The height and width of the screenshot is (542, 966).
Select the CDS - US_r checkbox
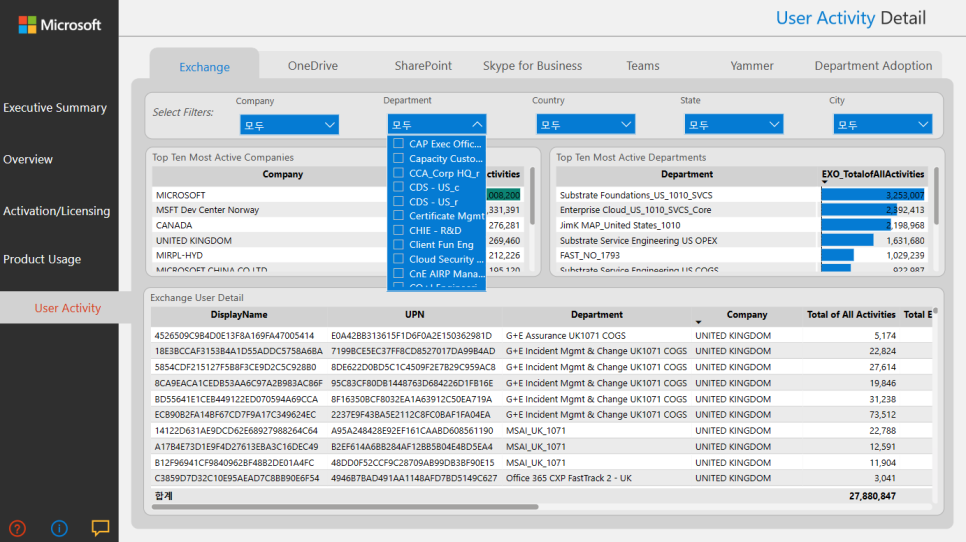pyautogui.click(x=399, y=201)
